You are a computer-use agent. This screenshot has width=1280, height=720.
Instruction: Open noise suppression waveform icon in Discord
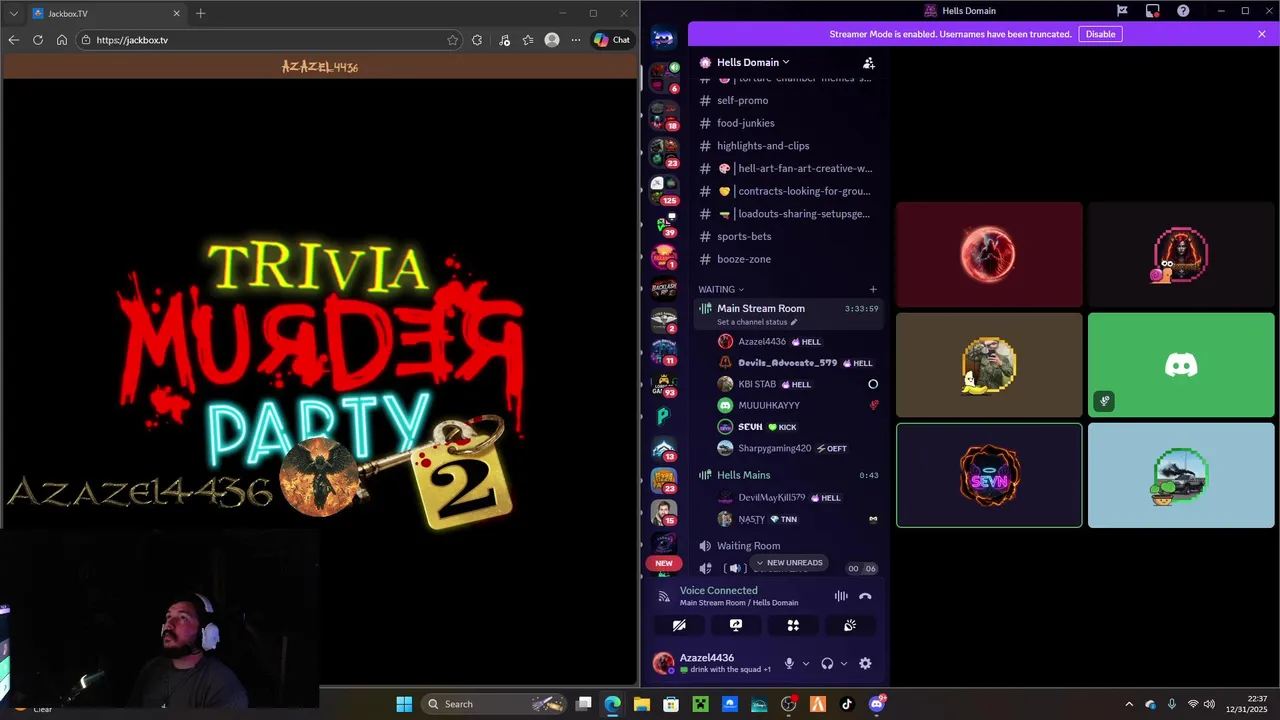click(841, 596)
